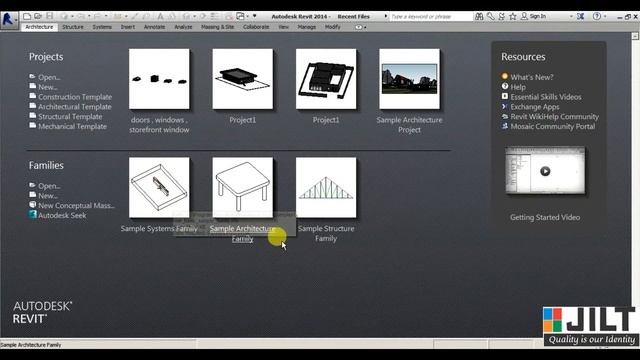The width and height of the screenshot is (640, 360).
Task: Click the scrollbar up arrow at top right
Action: [635, 36]
